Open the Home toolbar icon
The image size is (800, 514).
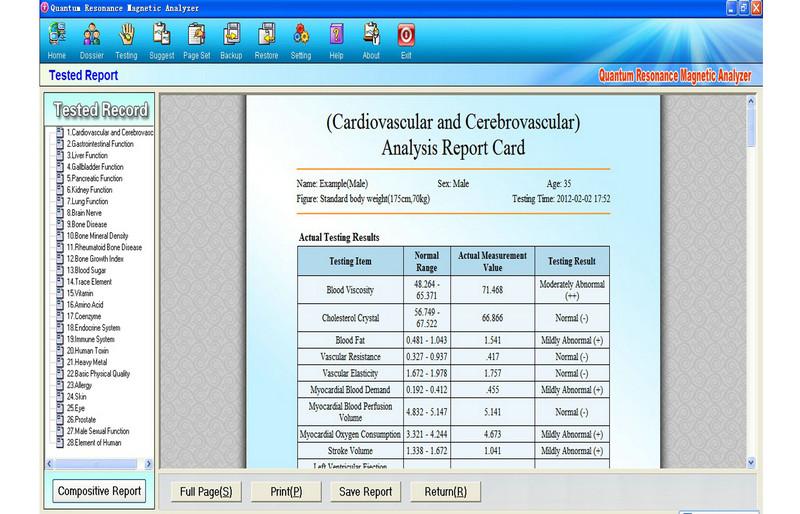57,41
